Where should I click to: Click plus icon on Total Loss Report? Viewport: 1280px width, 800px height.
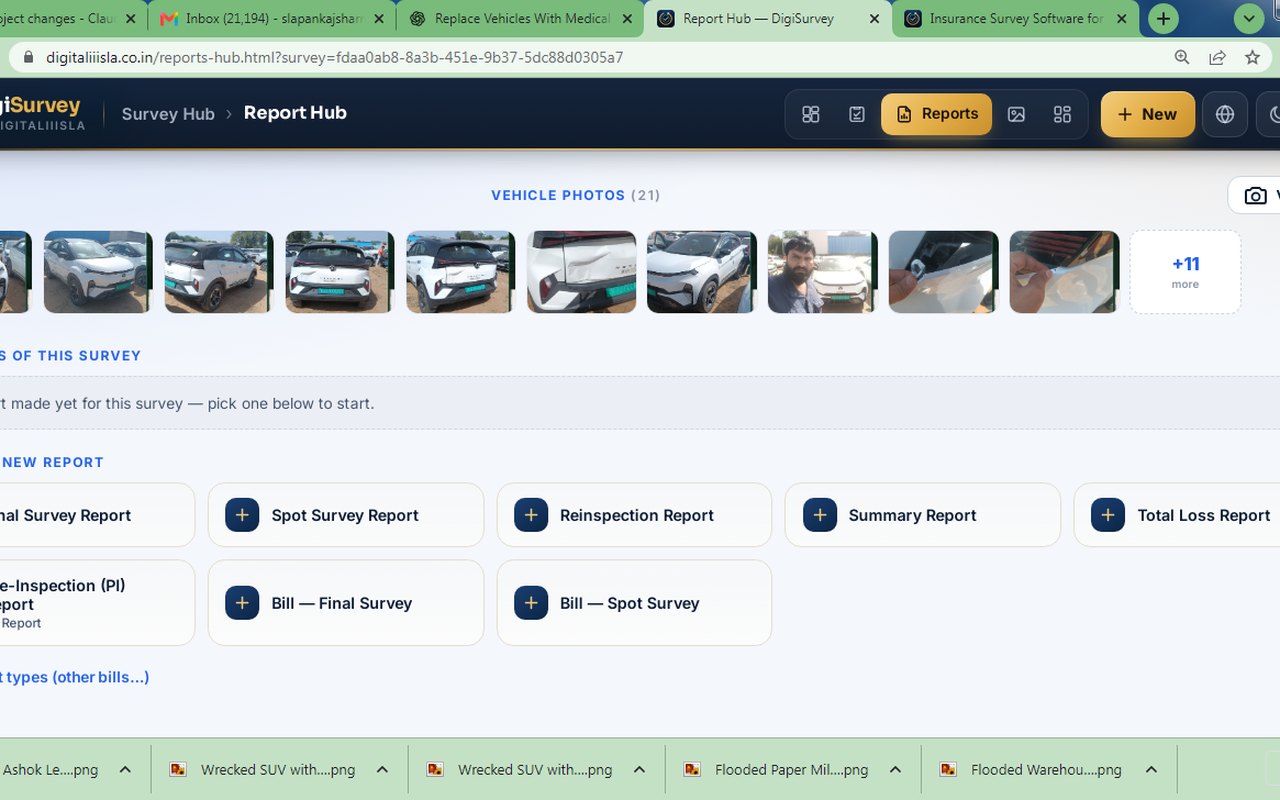click(1108, 515)
